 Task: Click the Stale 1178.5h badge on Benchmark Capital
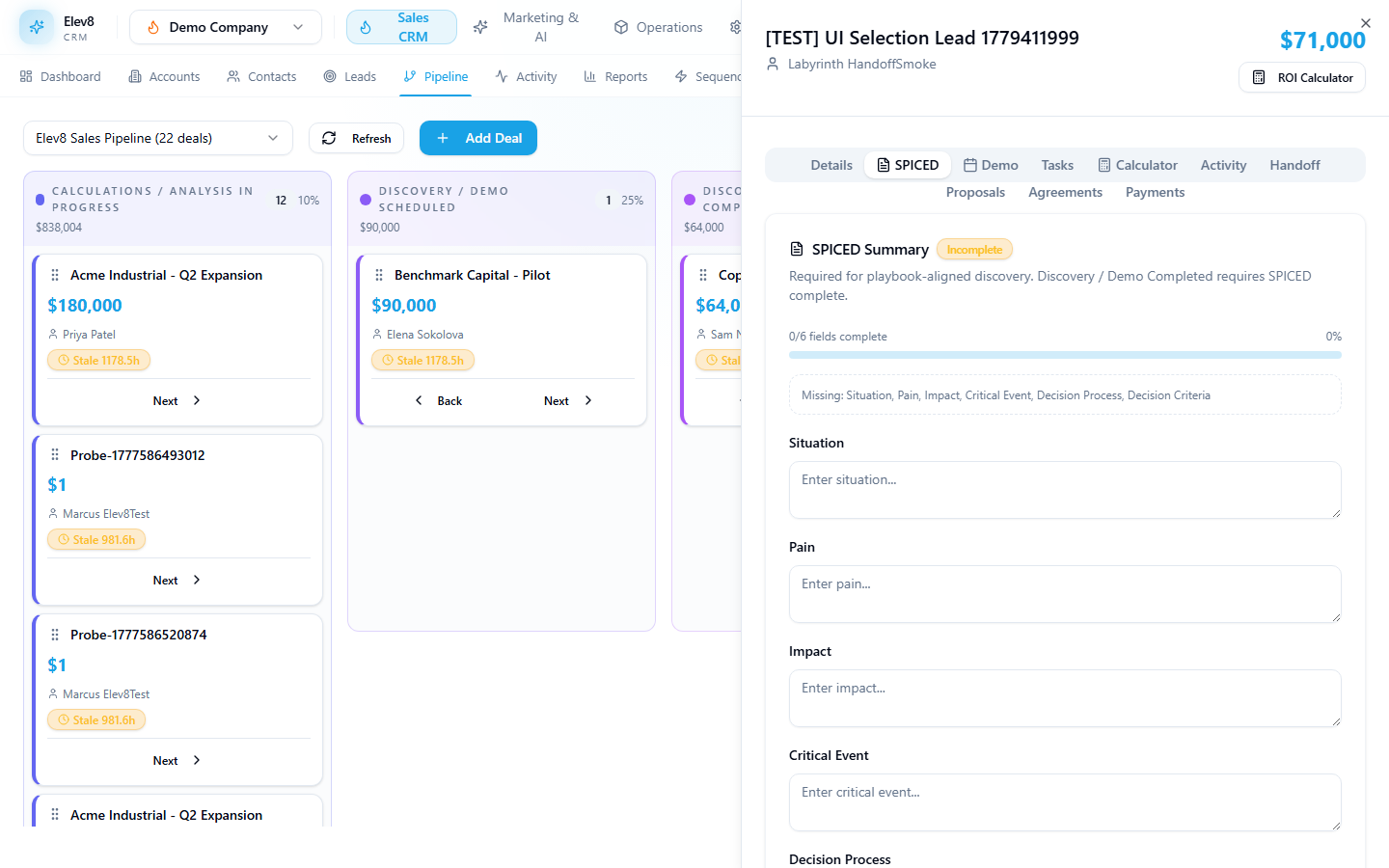(x=422, y=360)
